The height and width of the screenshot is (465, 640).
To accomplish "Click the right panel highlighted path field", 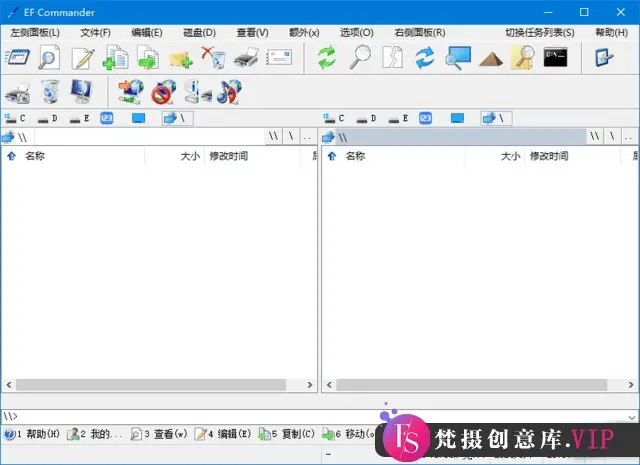I will tap(460, 137).
